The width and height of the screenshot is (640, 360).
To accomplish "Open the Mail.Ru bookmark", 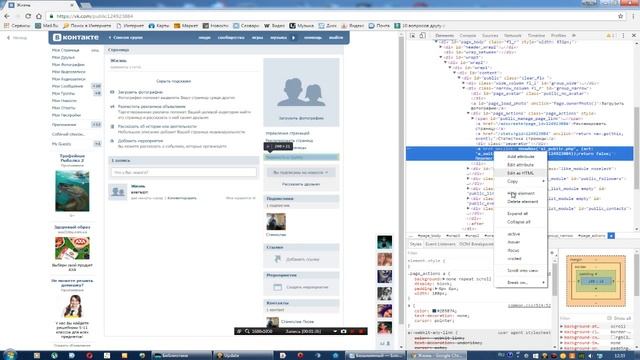I will point(47,25).
